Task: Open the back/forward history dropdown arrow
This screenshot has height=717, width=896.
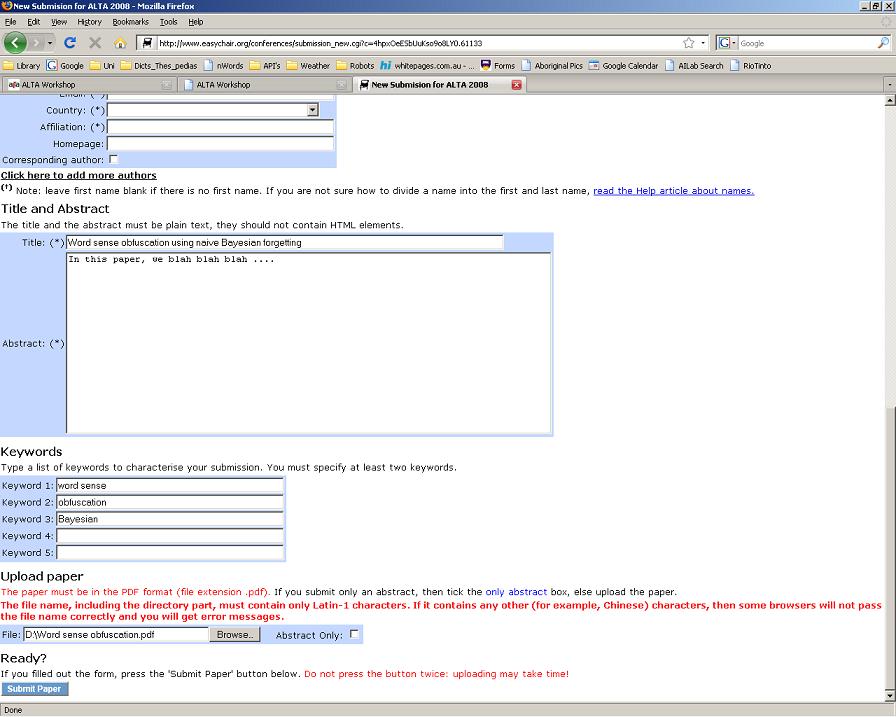Action: pos(50,43)
